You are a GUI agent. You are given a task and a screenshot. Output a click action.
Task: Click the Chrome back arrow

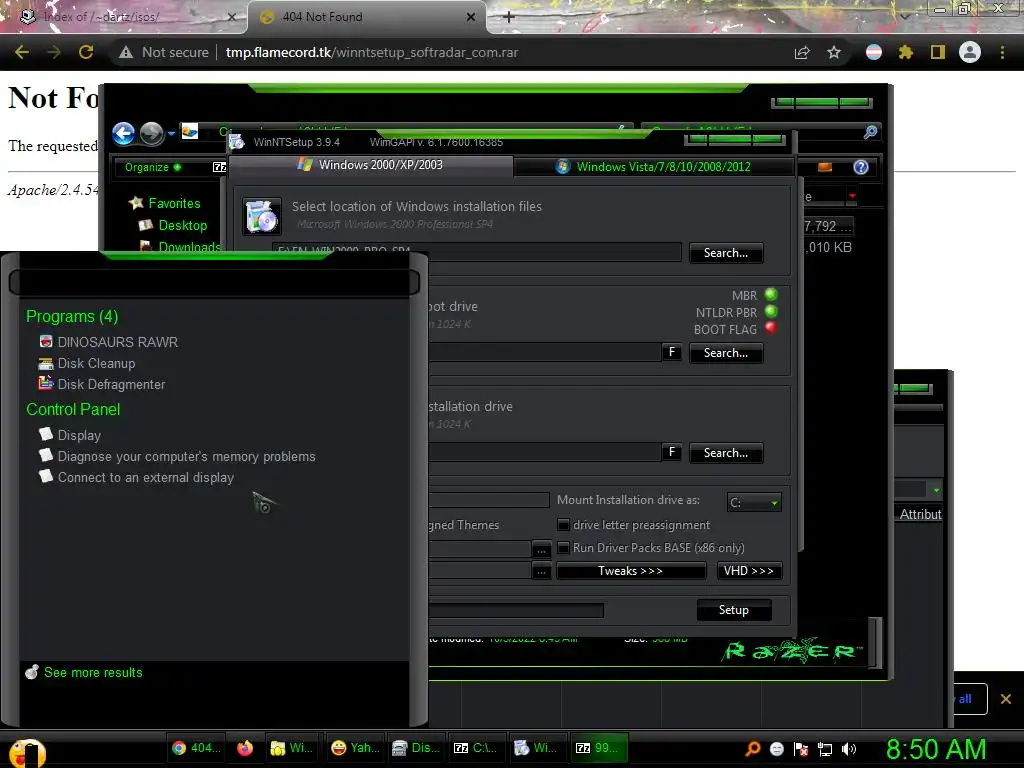[22, 53]
